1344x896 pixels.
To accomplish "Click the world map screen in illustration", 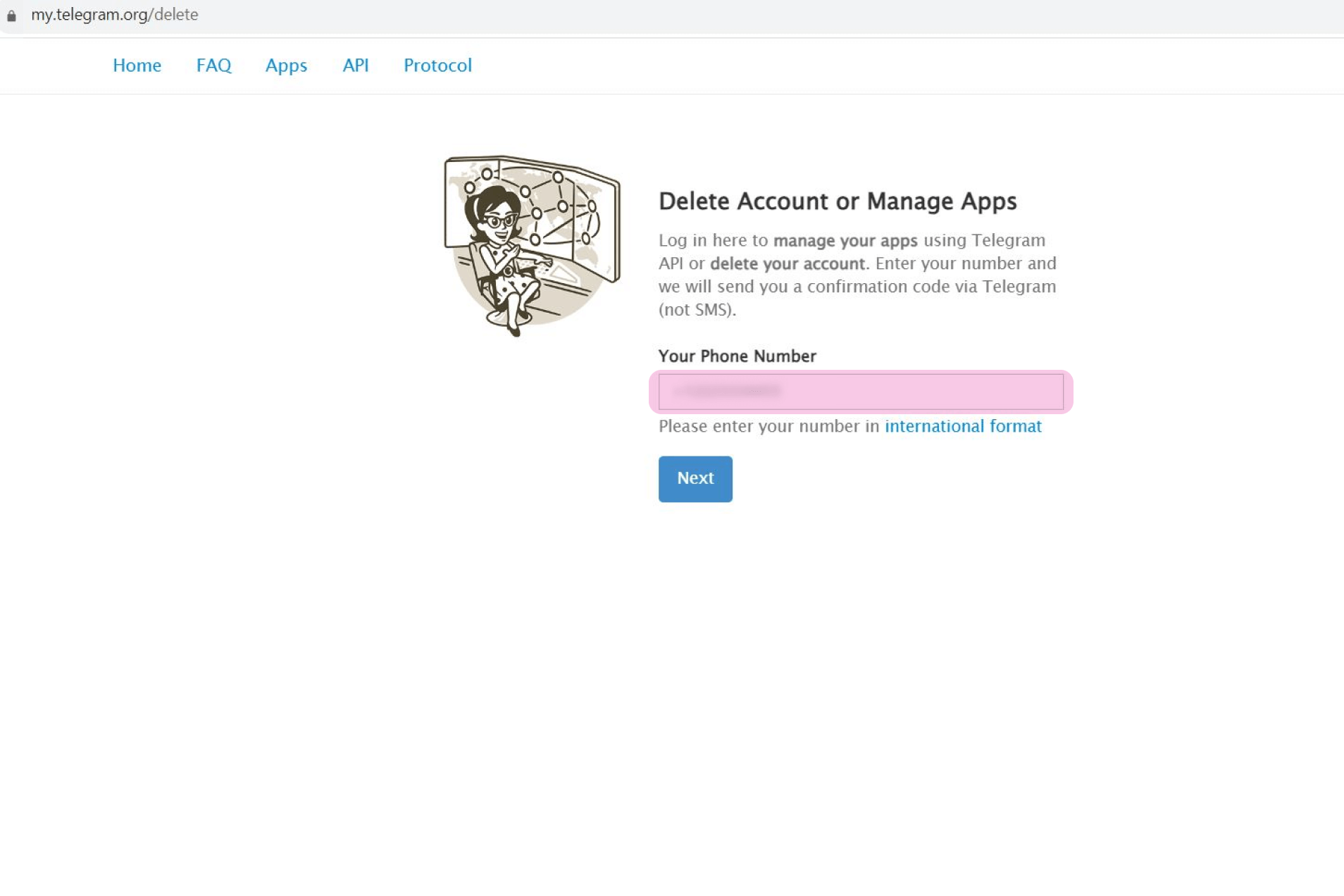I will pyautogui.click(x=564, y=204).
